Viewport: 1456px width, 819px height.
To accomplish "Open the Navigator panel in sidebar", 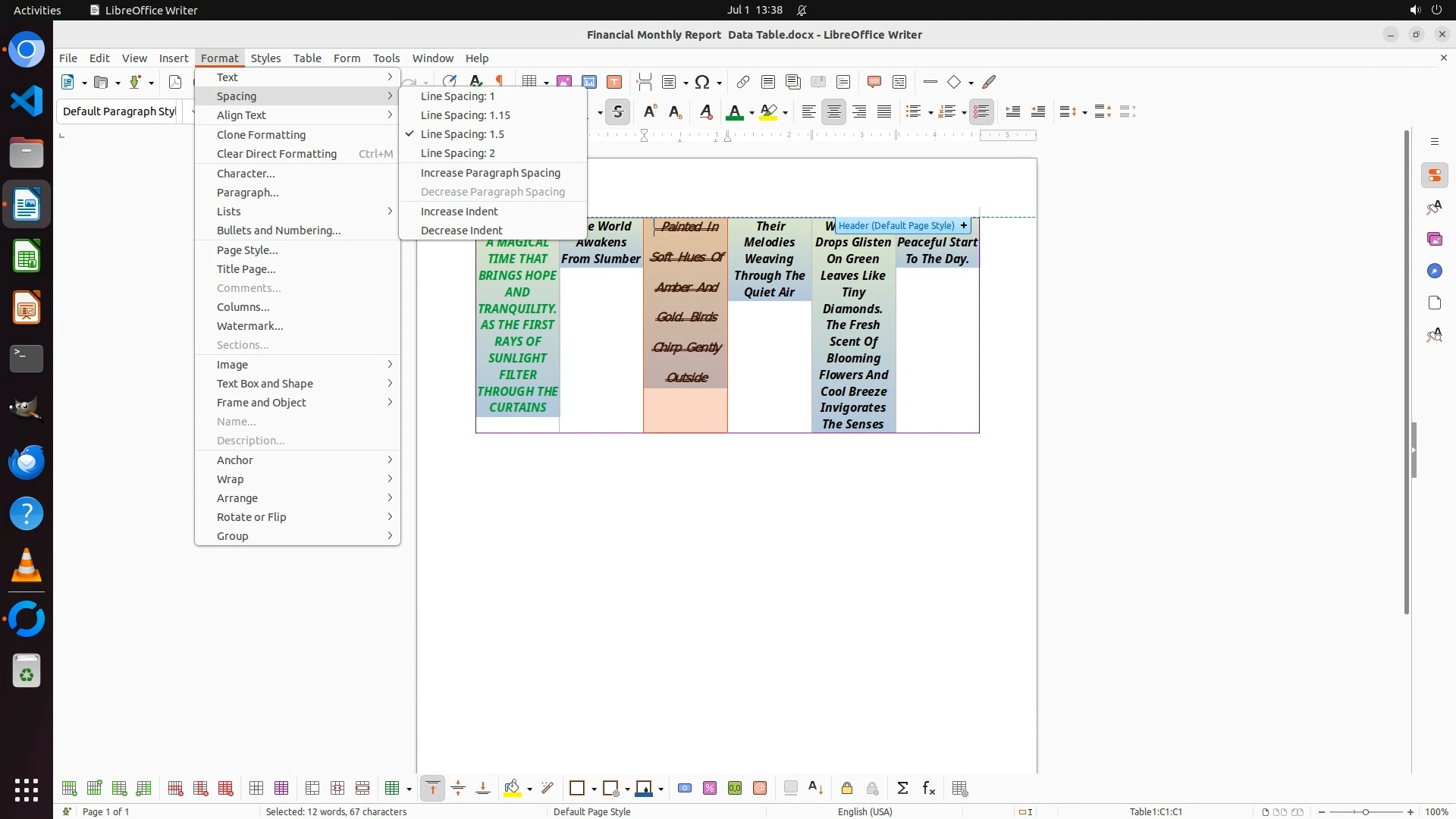I will (1434, 271).
